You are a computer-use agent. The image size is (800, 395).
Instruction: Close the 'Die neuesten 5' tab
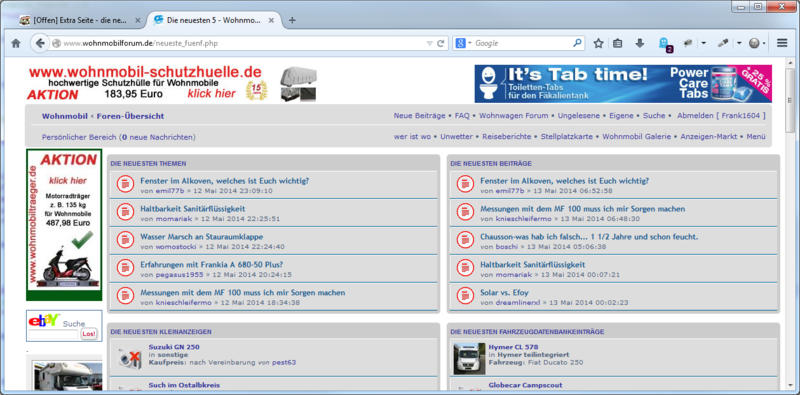(x=271, y=20)
